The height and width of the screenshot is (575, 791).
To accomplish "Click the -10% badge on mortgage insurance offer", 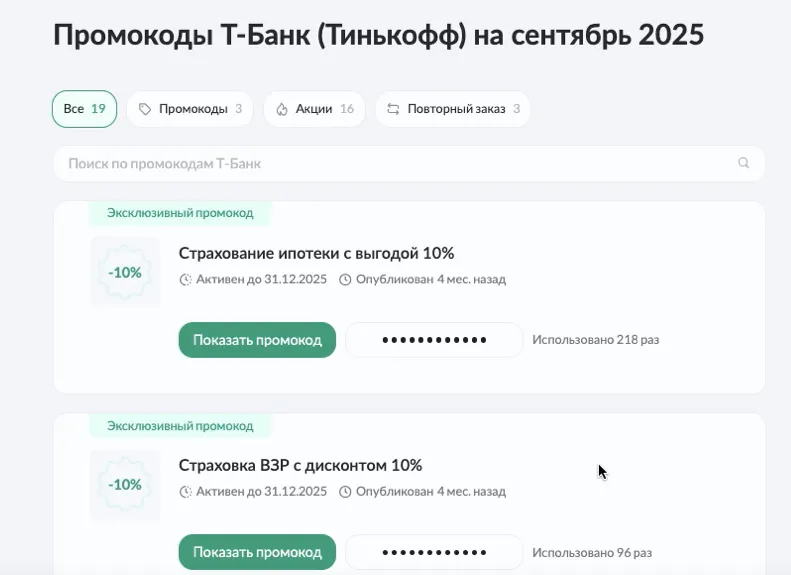I will tap(125, 272).
